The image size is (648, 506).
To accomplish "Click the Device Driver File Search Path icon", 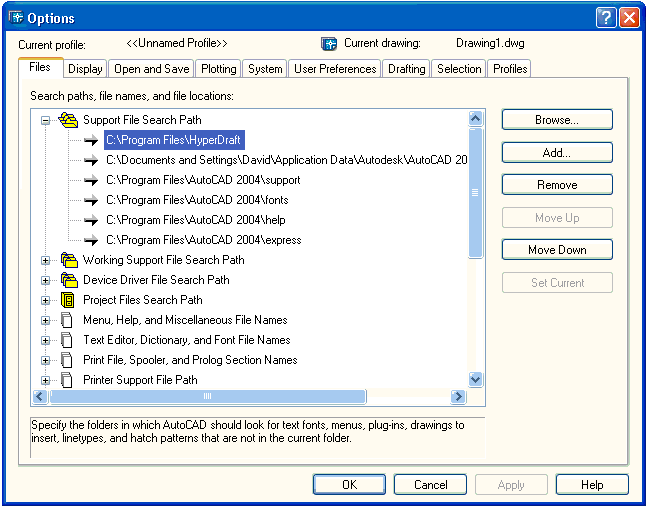I will coord(69,280).
